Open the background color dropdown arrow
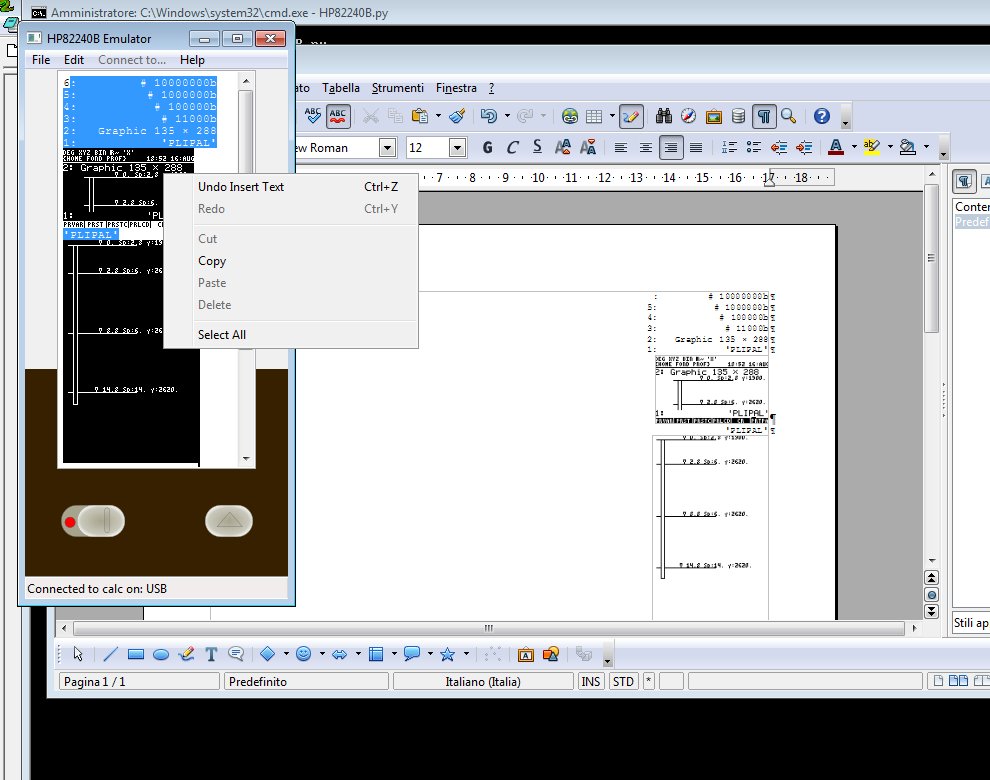This screenshot has width=990, height=780. [x=926, y=147]
